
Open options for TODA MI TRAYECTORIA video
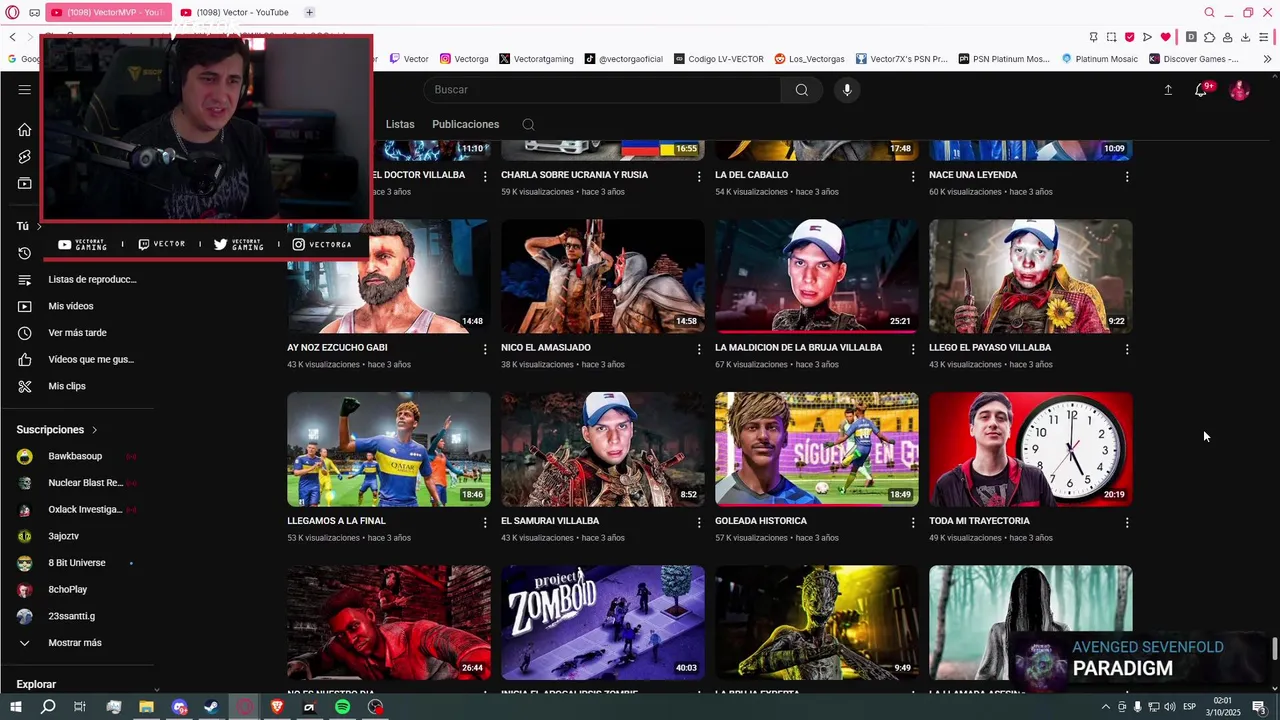1127,522
